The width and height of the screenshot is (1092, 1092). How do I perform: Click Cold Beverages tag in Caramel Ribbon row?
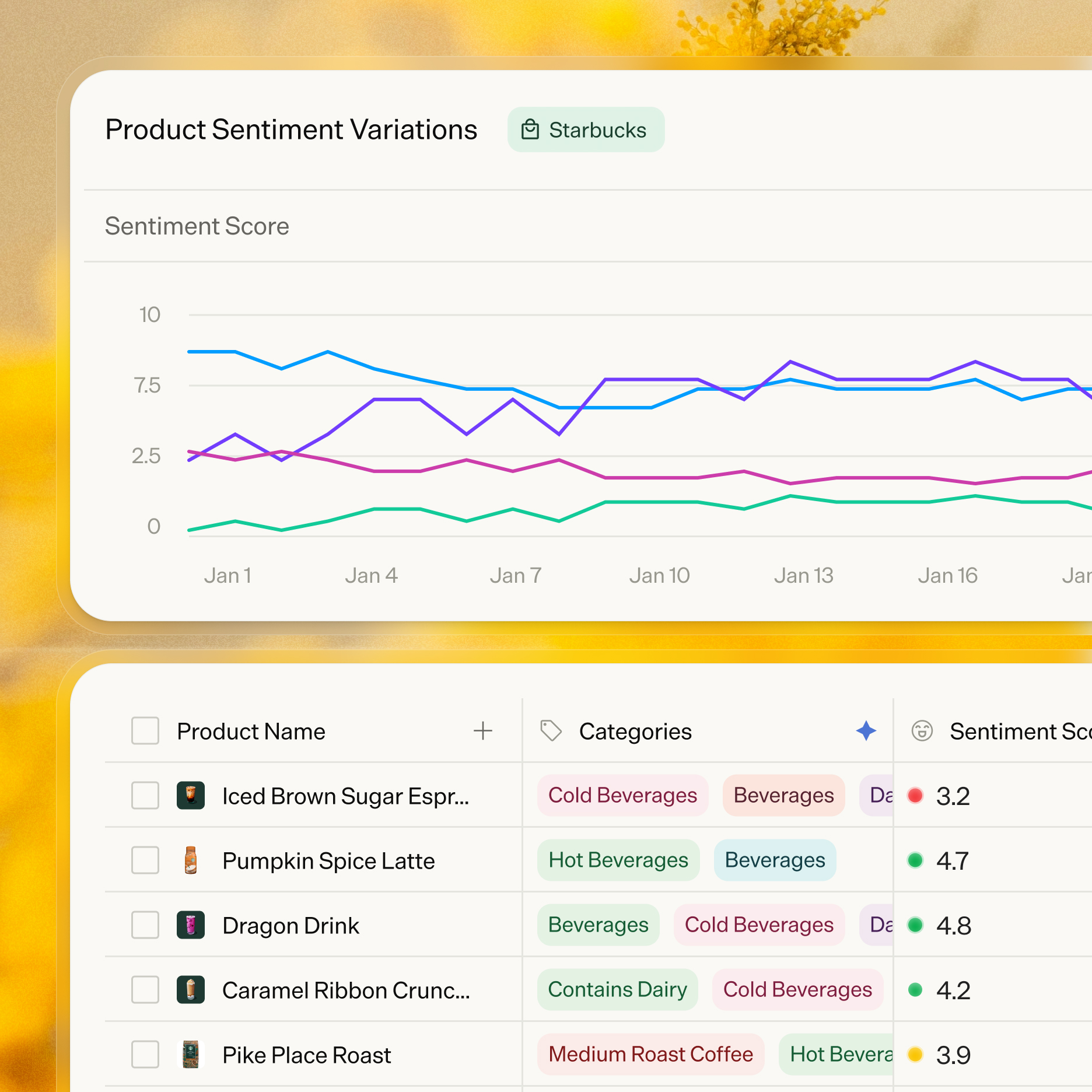[798, 990]
